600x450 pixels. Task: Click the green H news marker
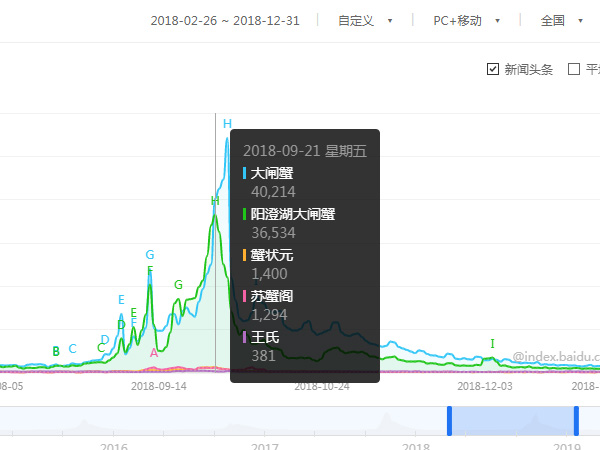[215, 201]
